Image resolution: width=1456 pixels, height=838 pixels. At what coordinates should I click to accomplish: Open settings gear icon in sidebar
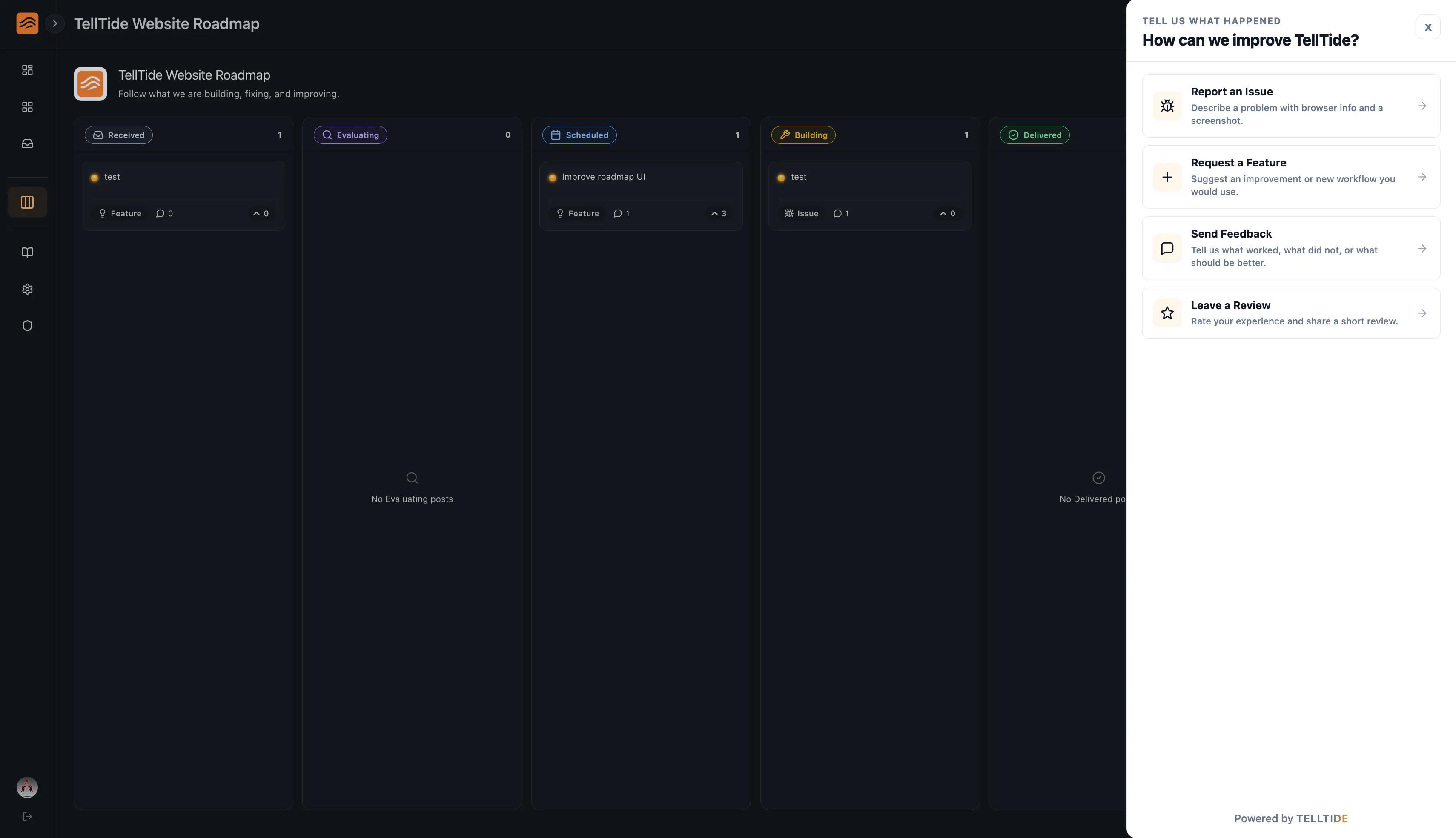coord(27,289)
